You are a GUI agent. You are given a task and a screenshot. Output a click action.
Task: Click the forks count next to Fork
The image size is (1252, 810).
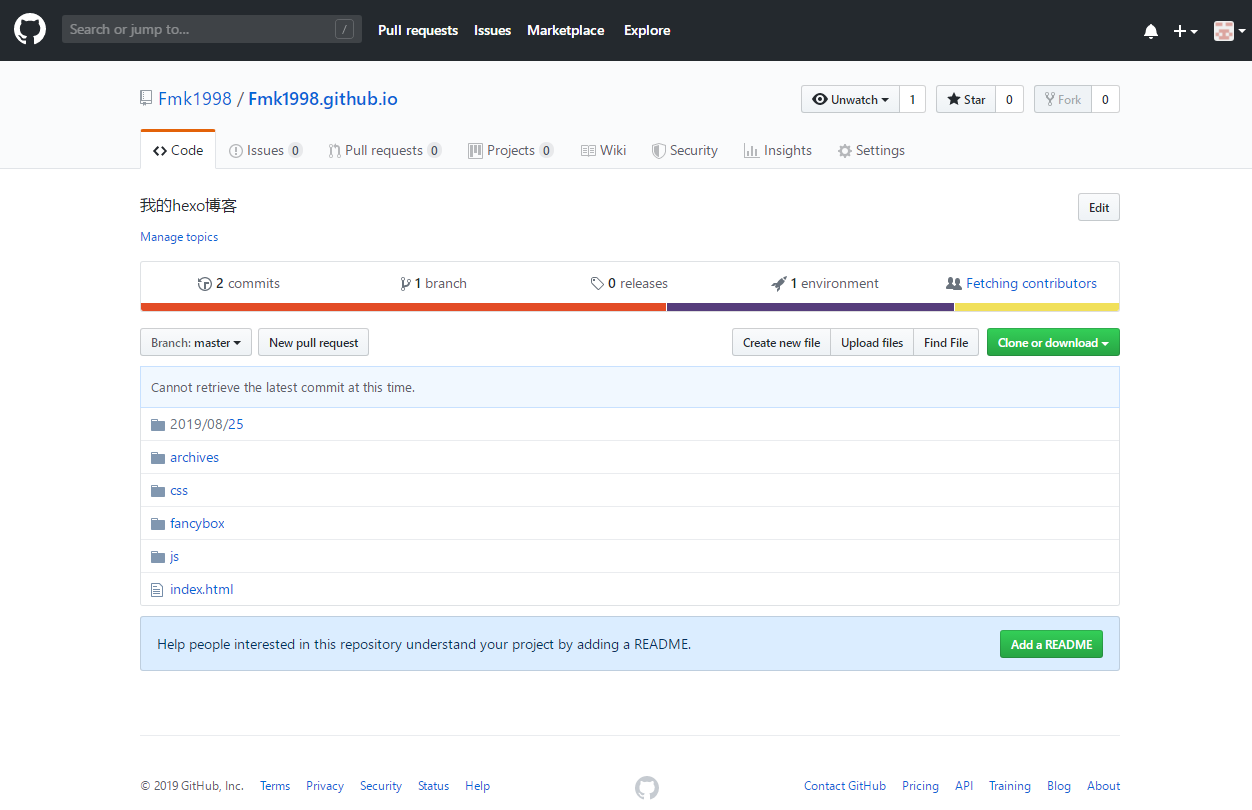click(1105, 99)
